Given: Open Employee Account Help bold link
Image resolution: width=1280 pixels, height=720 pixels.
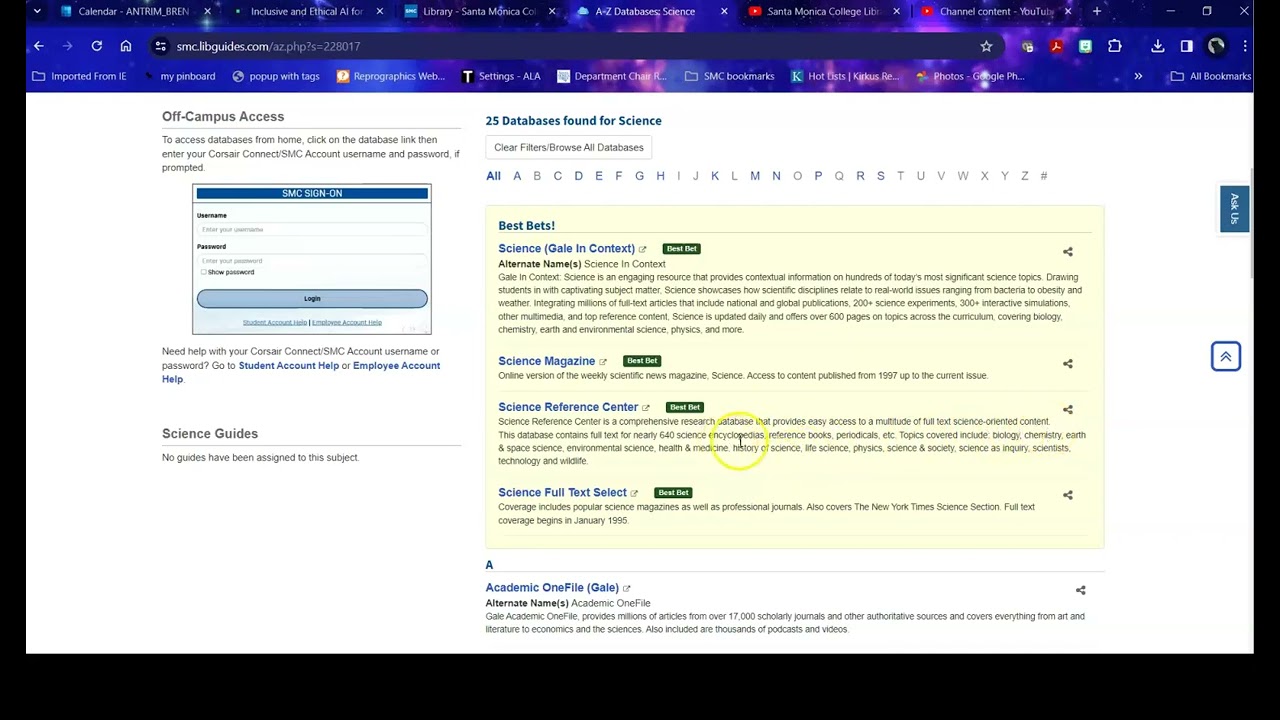Looking at the screenshot, I should 396,366.
